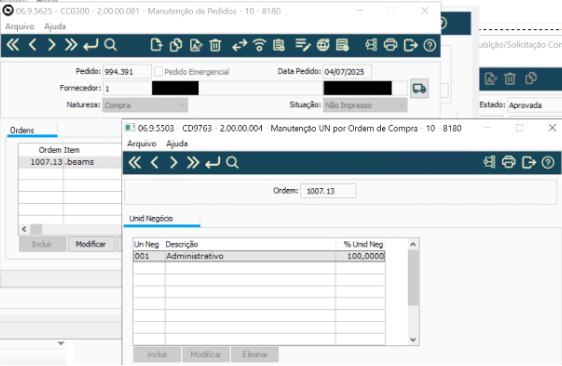The height and width of the screenshot is (366, 562).
Task: Click the Pedido field with 994.391
Action: coord(127,71)
